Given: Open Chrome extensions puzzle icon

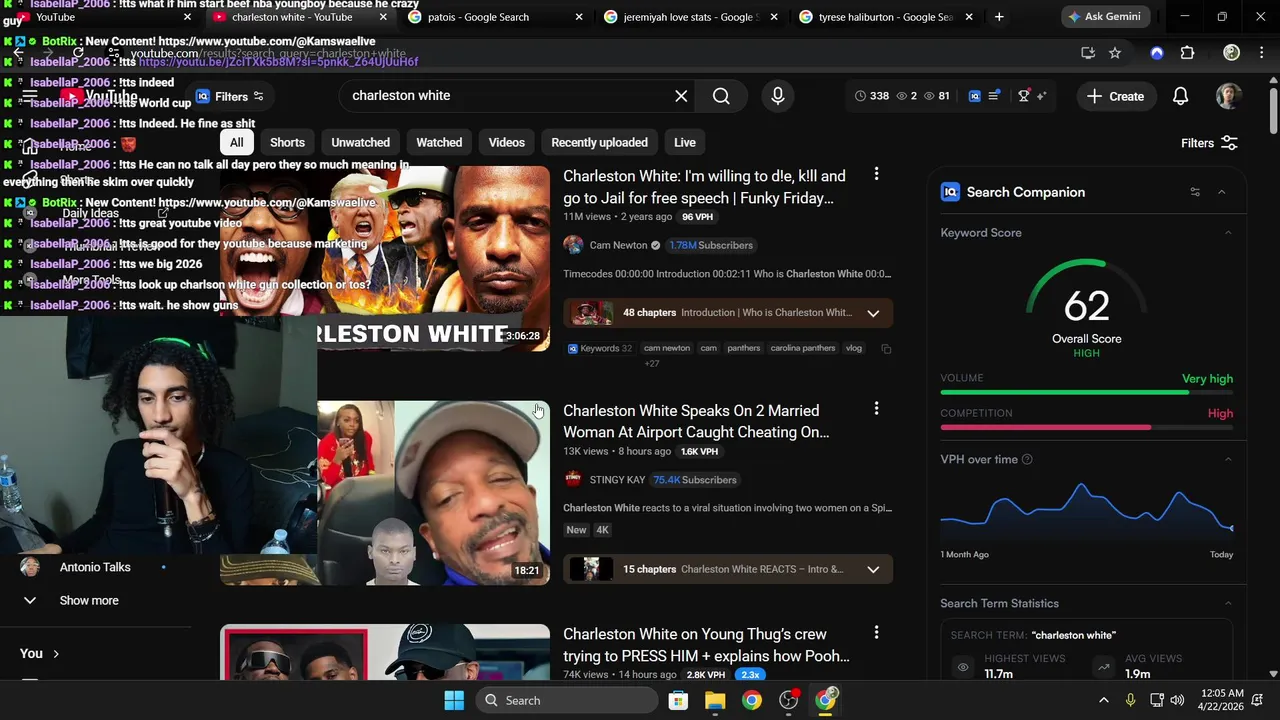Looking at the screenshot, I should [x=1188, y=53].
